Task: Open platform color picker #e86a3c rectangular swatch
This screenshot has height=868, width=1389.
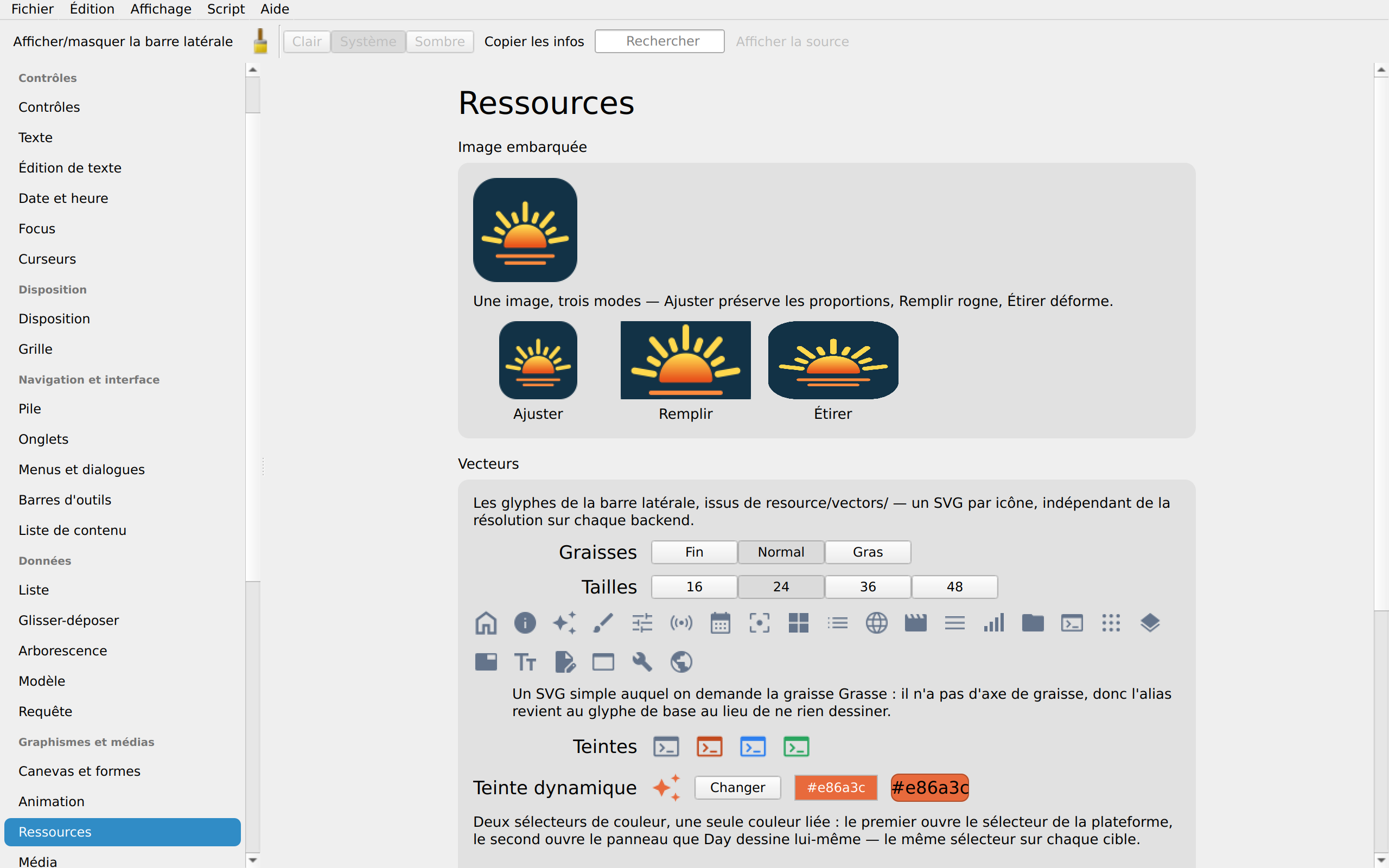Action: point(836,788)
